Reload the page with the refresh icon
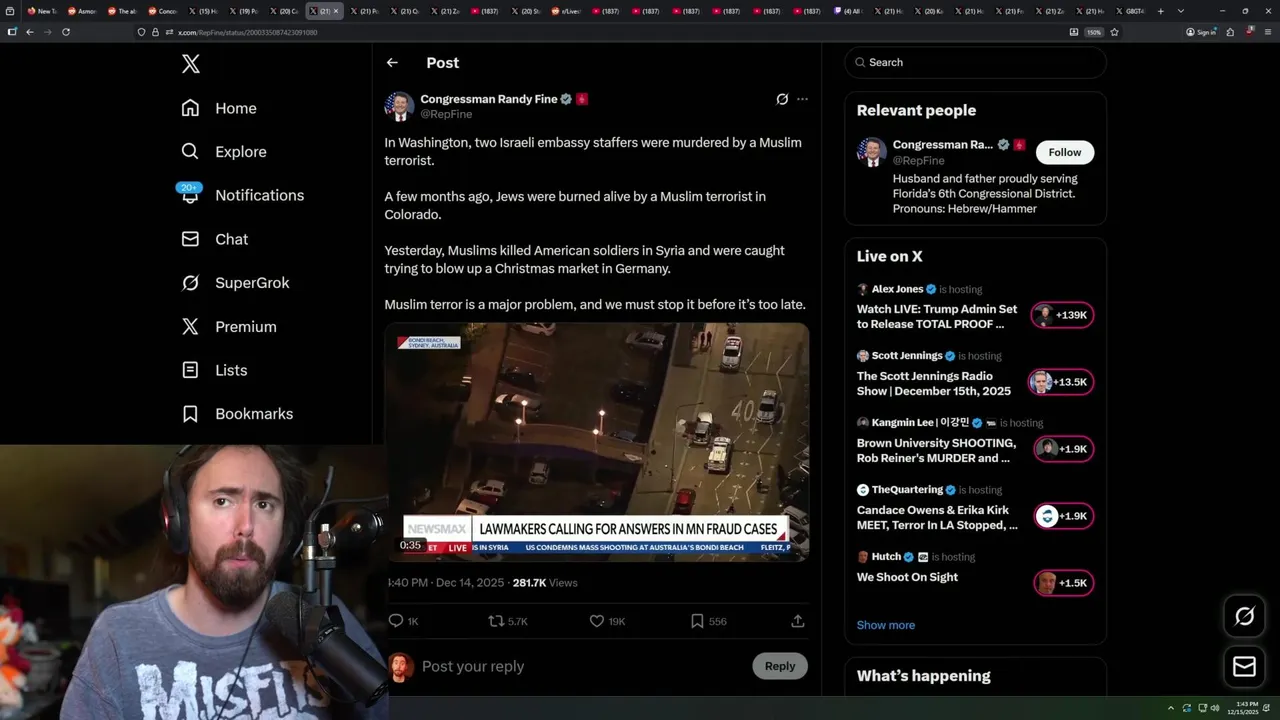 [66, 32]
